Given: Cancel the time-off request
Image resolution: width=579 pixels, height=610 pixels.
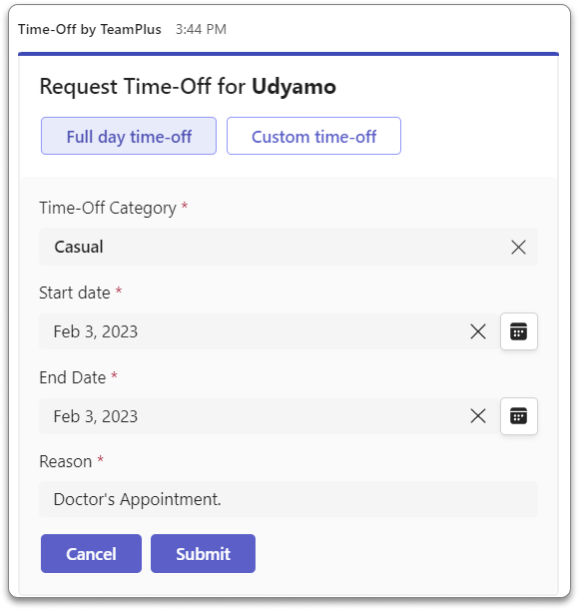Looking at the screenshot, I should [91, 554].
